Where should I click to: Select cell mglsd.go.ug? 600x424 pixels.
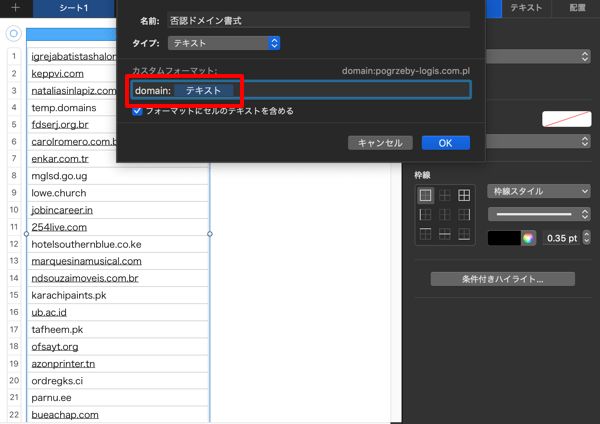click(118, 176)
